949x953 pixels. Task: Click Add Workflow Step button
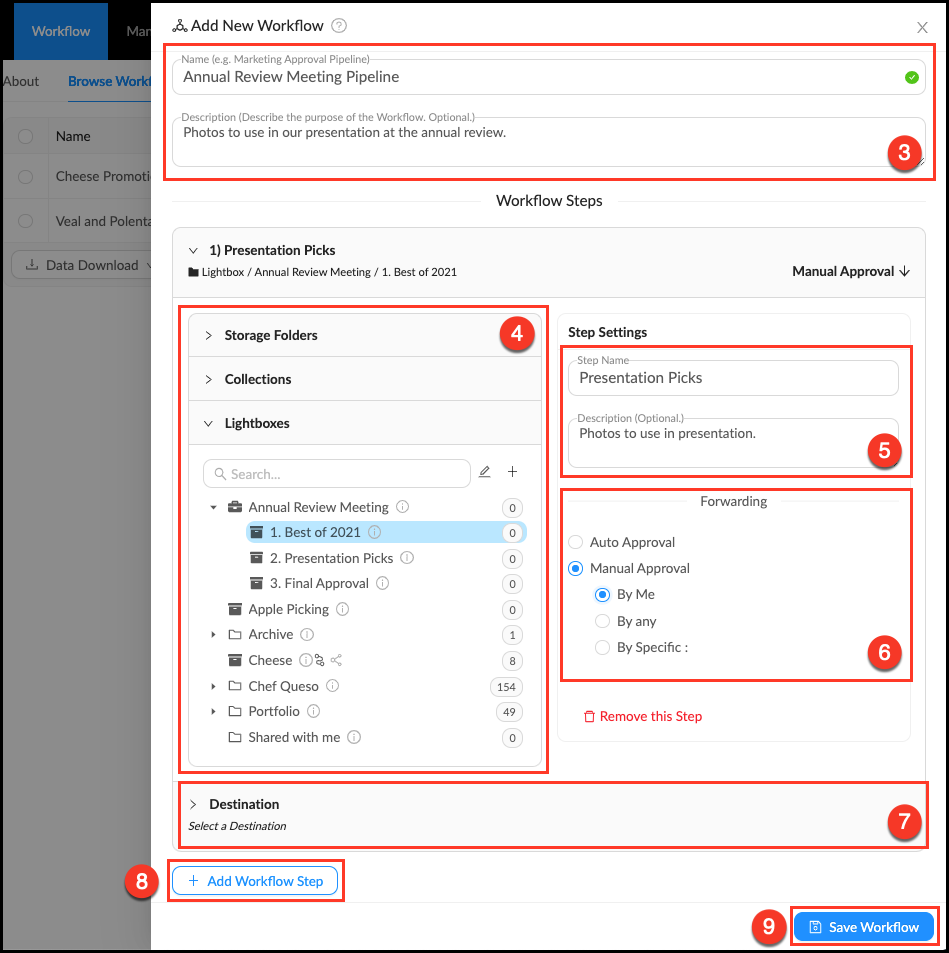256,881
